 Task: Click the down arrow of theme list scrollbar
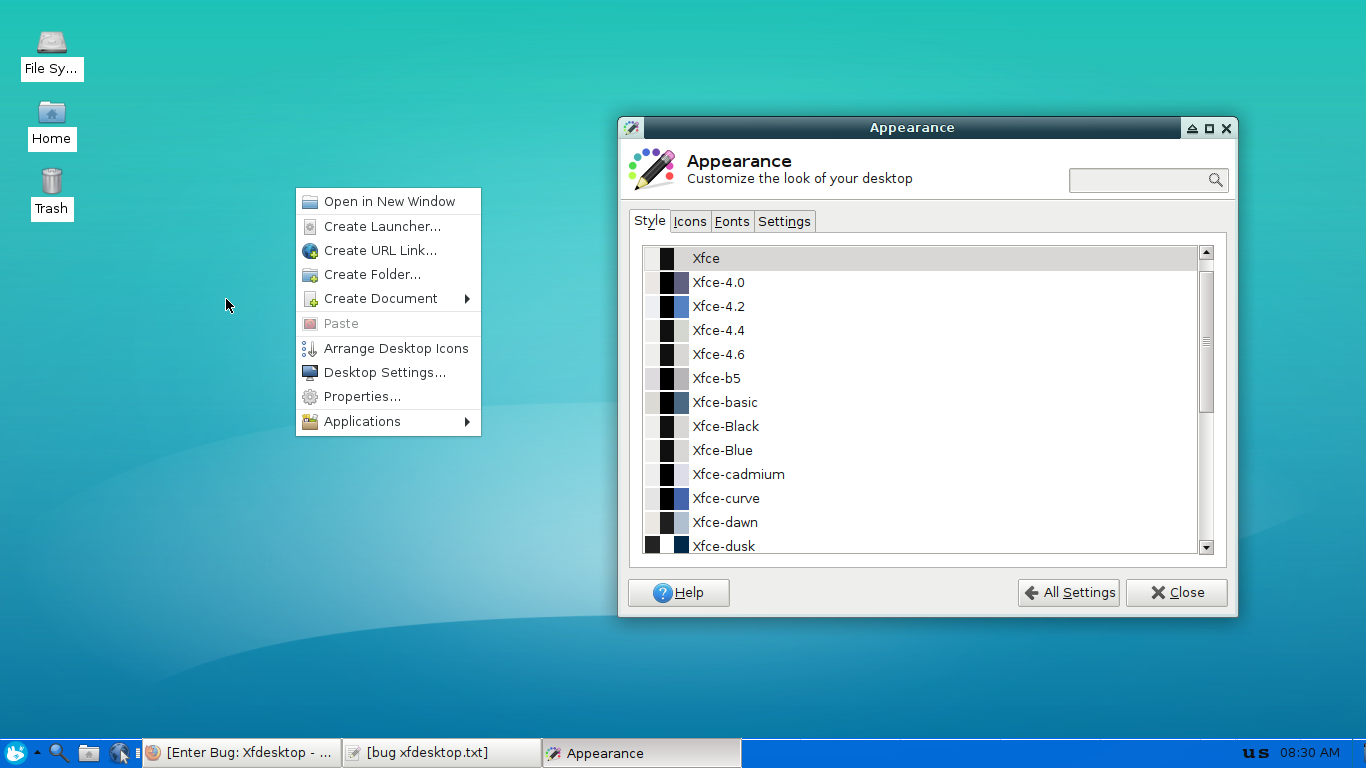[x=1205, y=547]
